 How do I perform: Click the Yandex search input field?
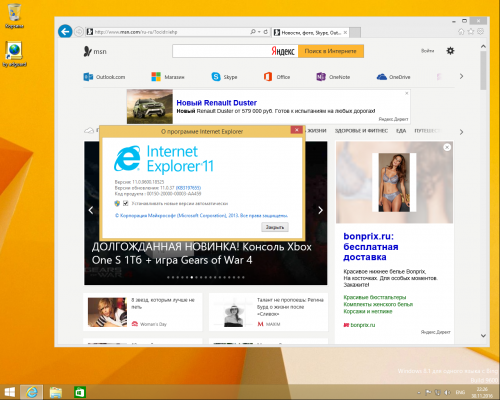click(222, 51)
